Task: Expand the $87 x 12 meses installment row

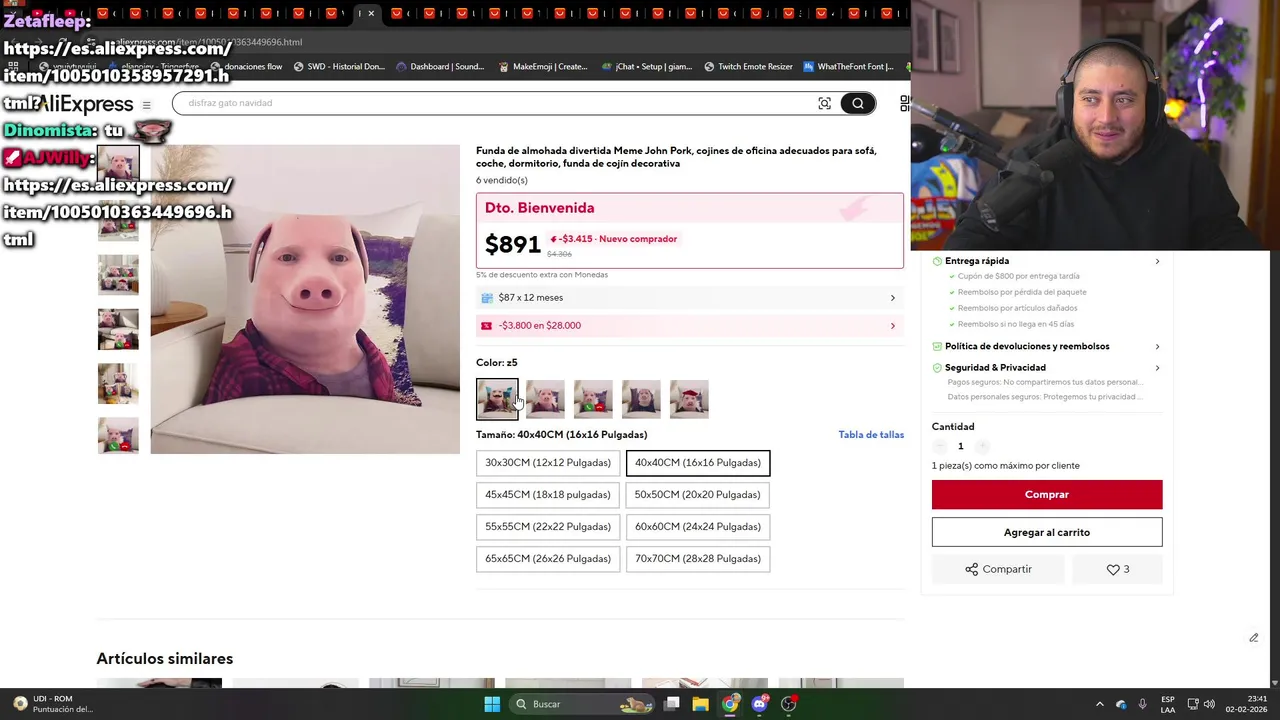Action: (x=690, y=298)
